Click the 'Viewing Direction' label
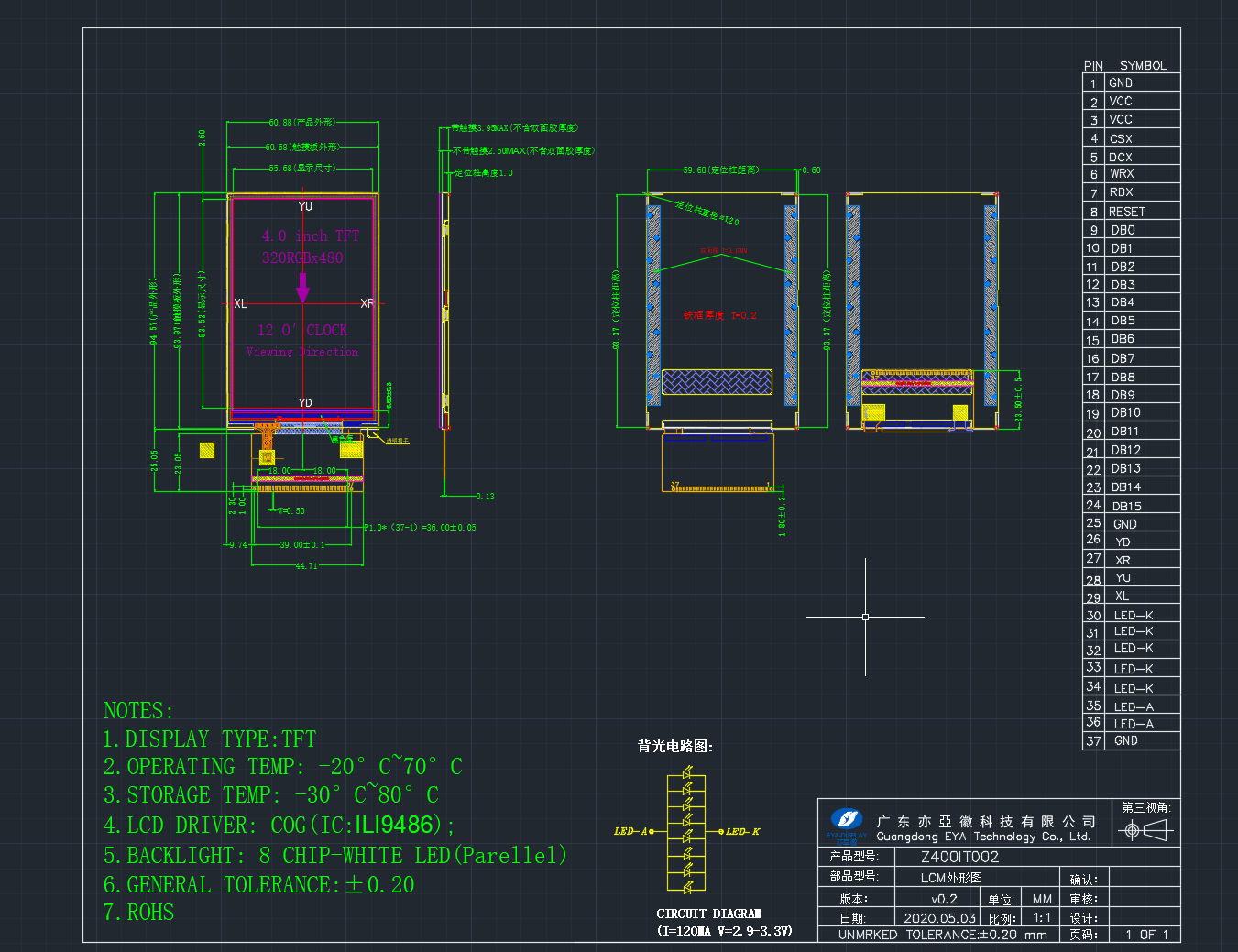1238x952 pixels. pyautogui.click(x=302, y=352)
